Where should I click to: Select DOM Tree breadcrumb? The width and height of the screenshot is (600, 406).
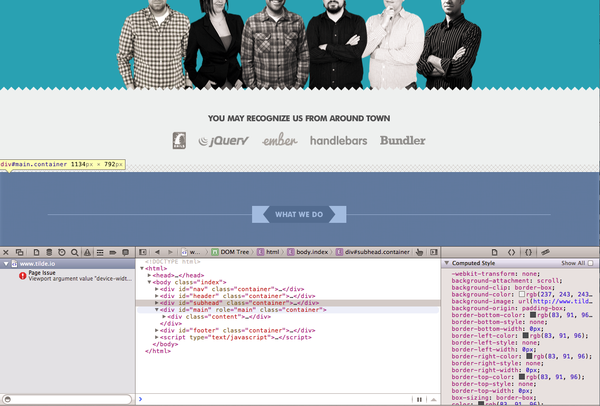[x=230, y=252]
